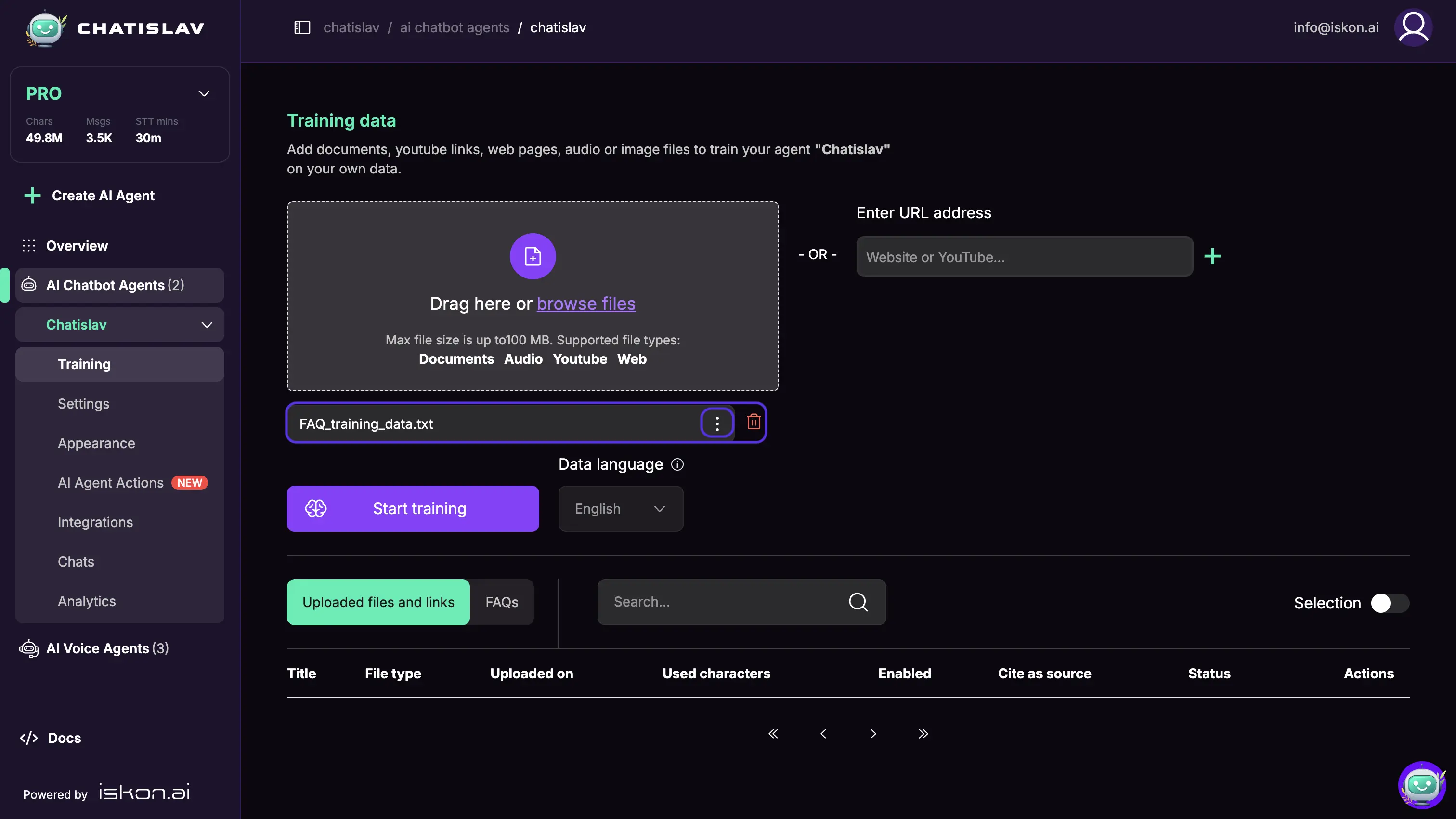1456x819 pixels.
Task: Click the Search input field
Action: coord(741,602)
